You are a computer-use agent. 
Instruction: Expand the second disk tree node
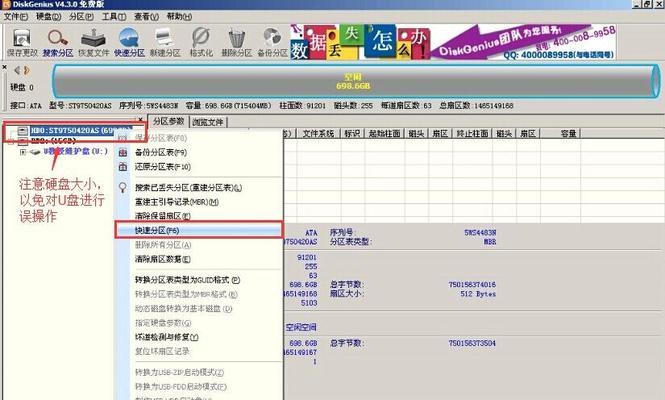tap(11, 141)
